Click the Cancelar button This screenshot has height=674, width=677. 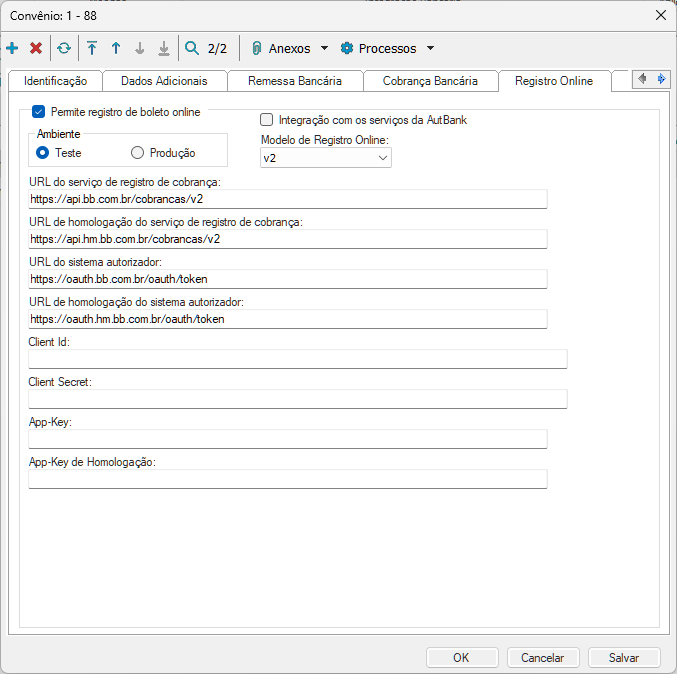pos(543,657)
